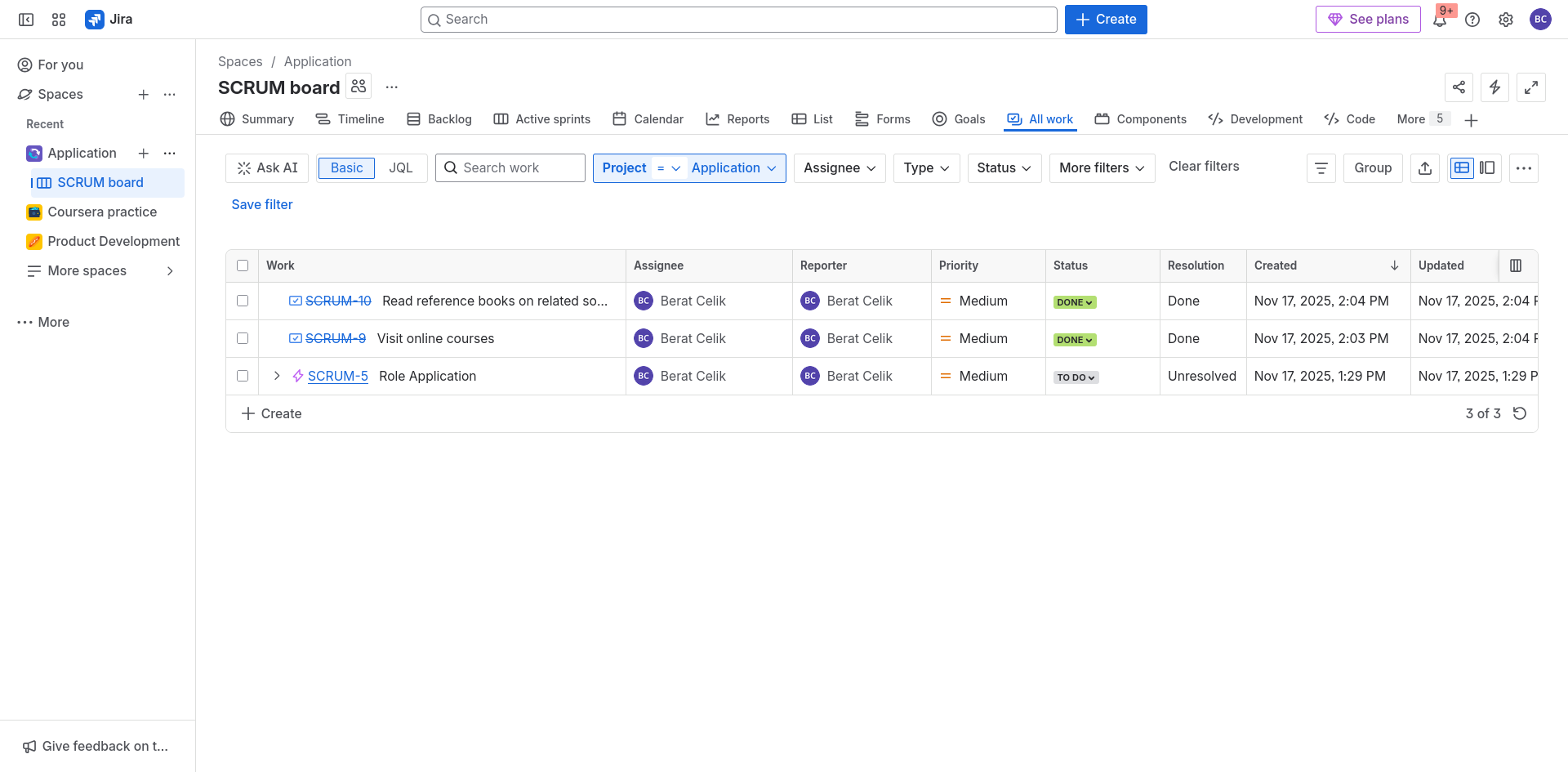Expand the SCRUM-5 Role Application row
The width and height of the screenshot is (1568, 772).
pos(277,376)
